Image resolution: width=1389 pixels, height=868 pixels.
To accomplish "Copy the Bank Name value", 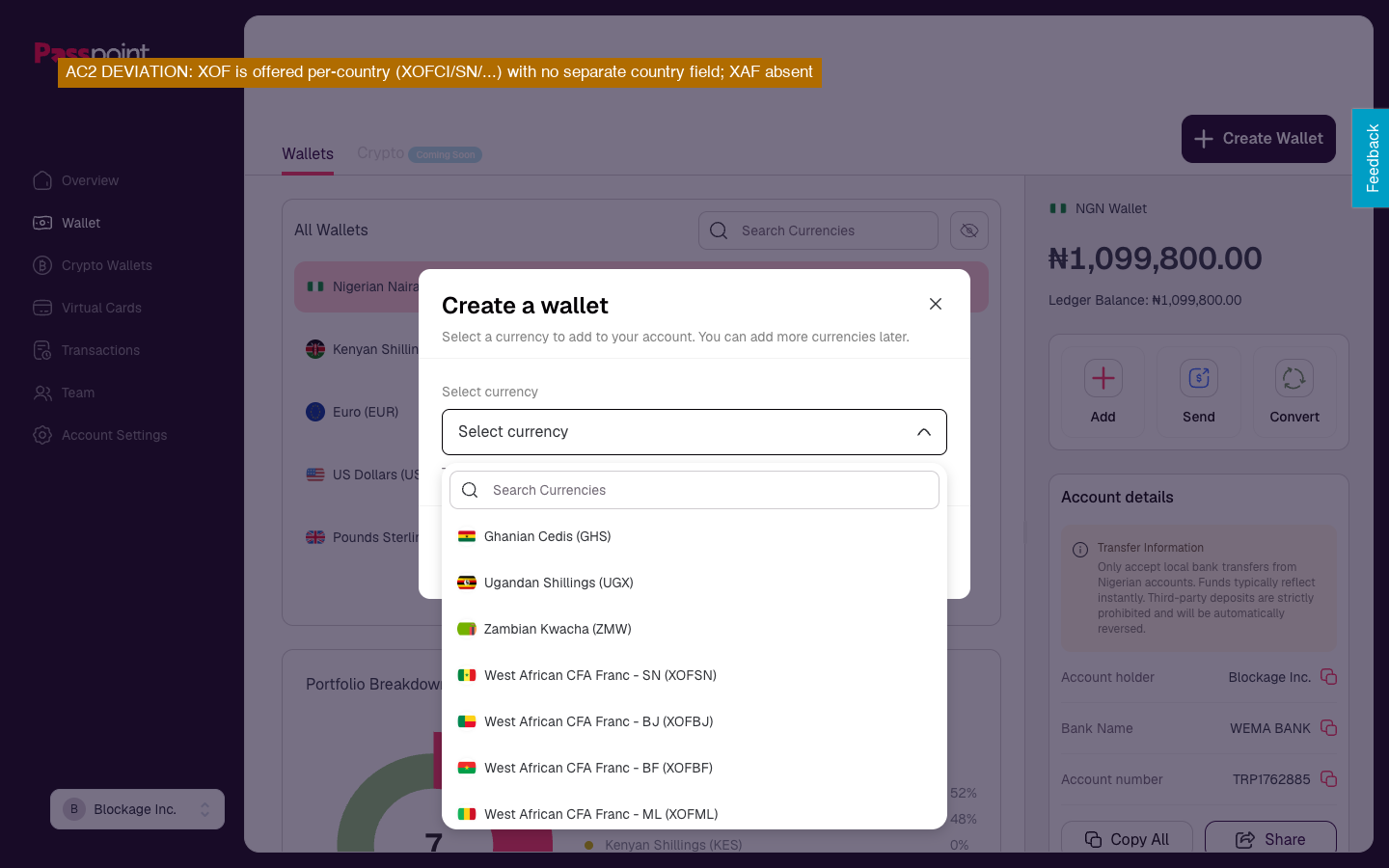I will (1328, 728).
